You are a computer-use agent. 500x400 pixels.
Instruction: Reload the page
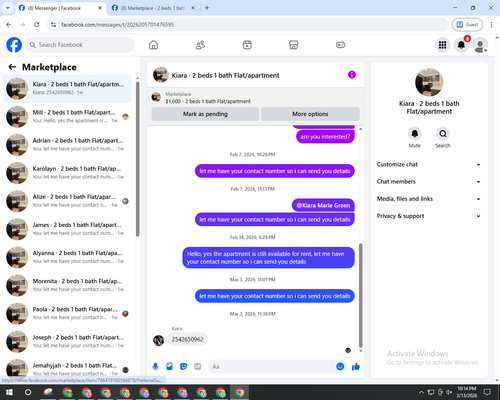[x=37, y=24]
